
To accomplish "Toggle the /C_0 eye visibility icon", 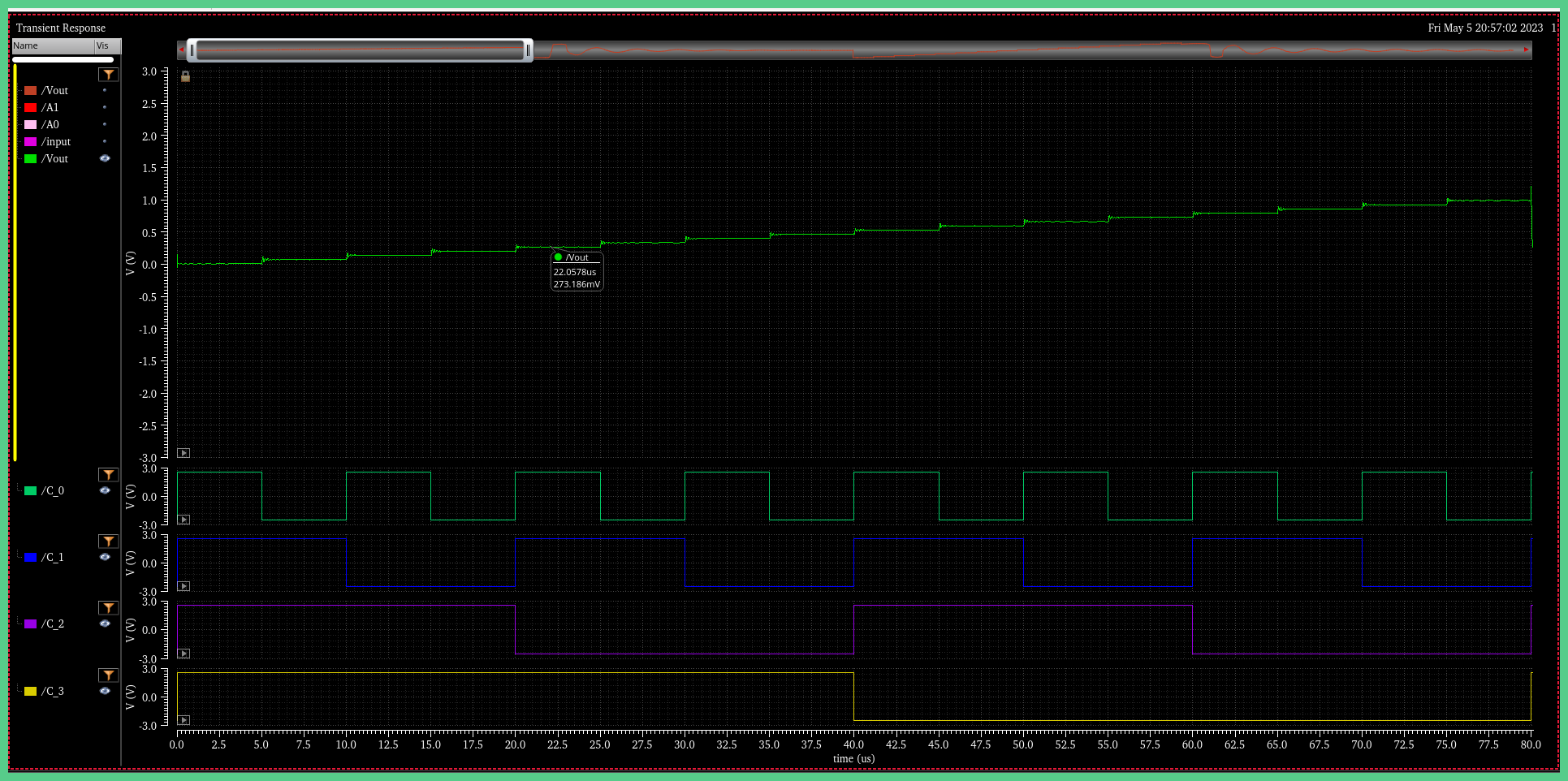I will (x=105, y=490).
